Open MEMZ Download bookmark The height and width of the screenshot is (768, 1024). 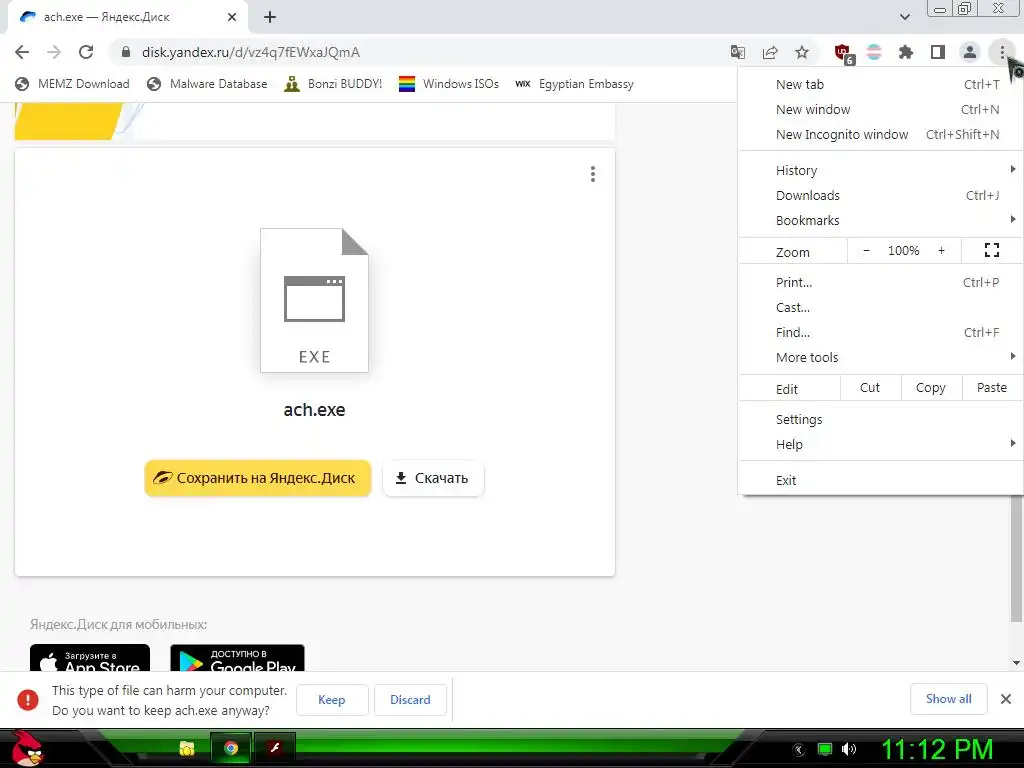coord(72,84)
